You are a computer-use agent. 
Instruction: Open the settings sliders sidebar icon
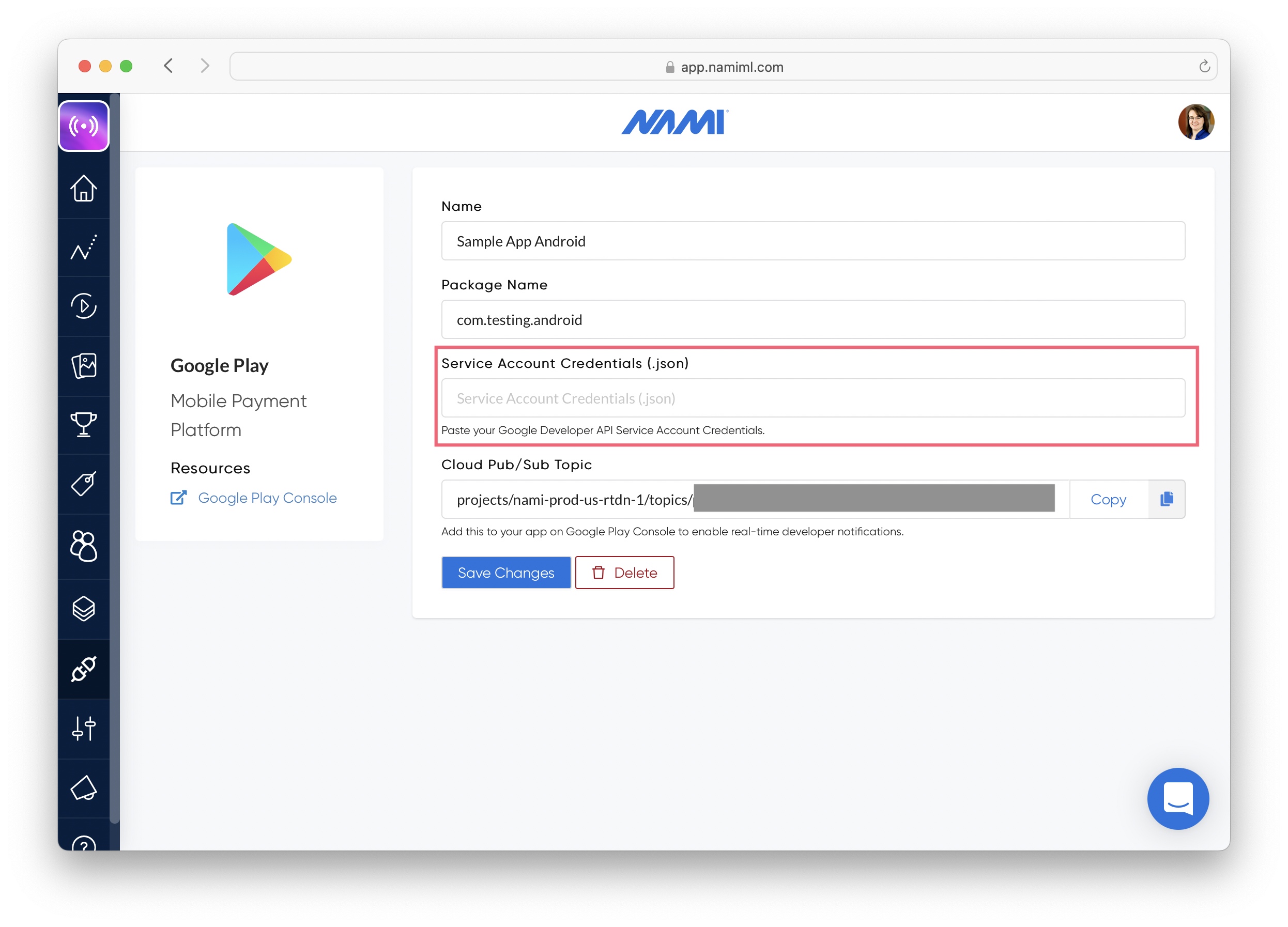84,729
